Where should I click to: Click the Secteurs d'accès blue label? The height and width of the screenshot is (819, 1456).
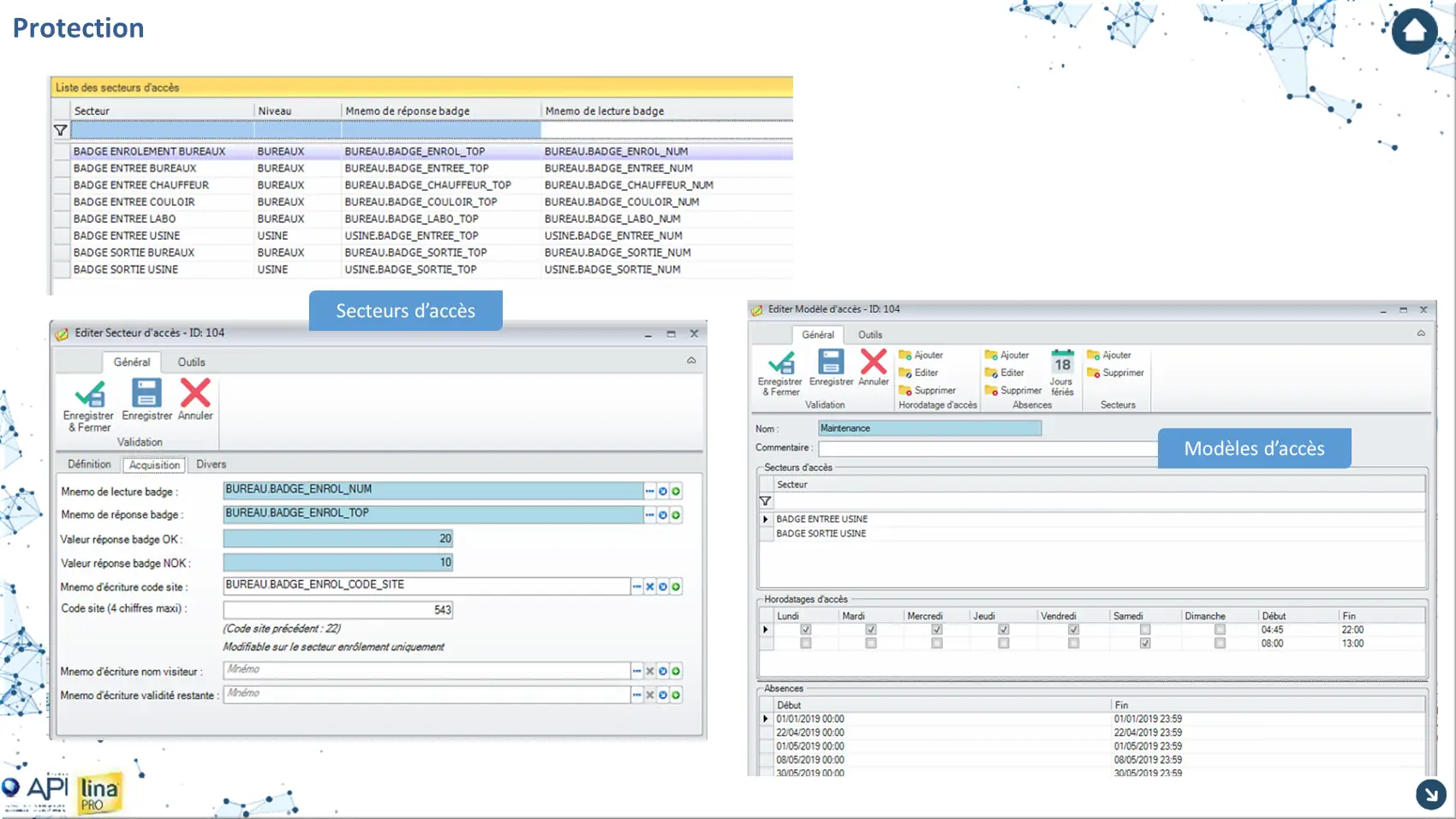coord(405,310)
